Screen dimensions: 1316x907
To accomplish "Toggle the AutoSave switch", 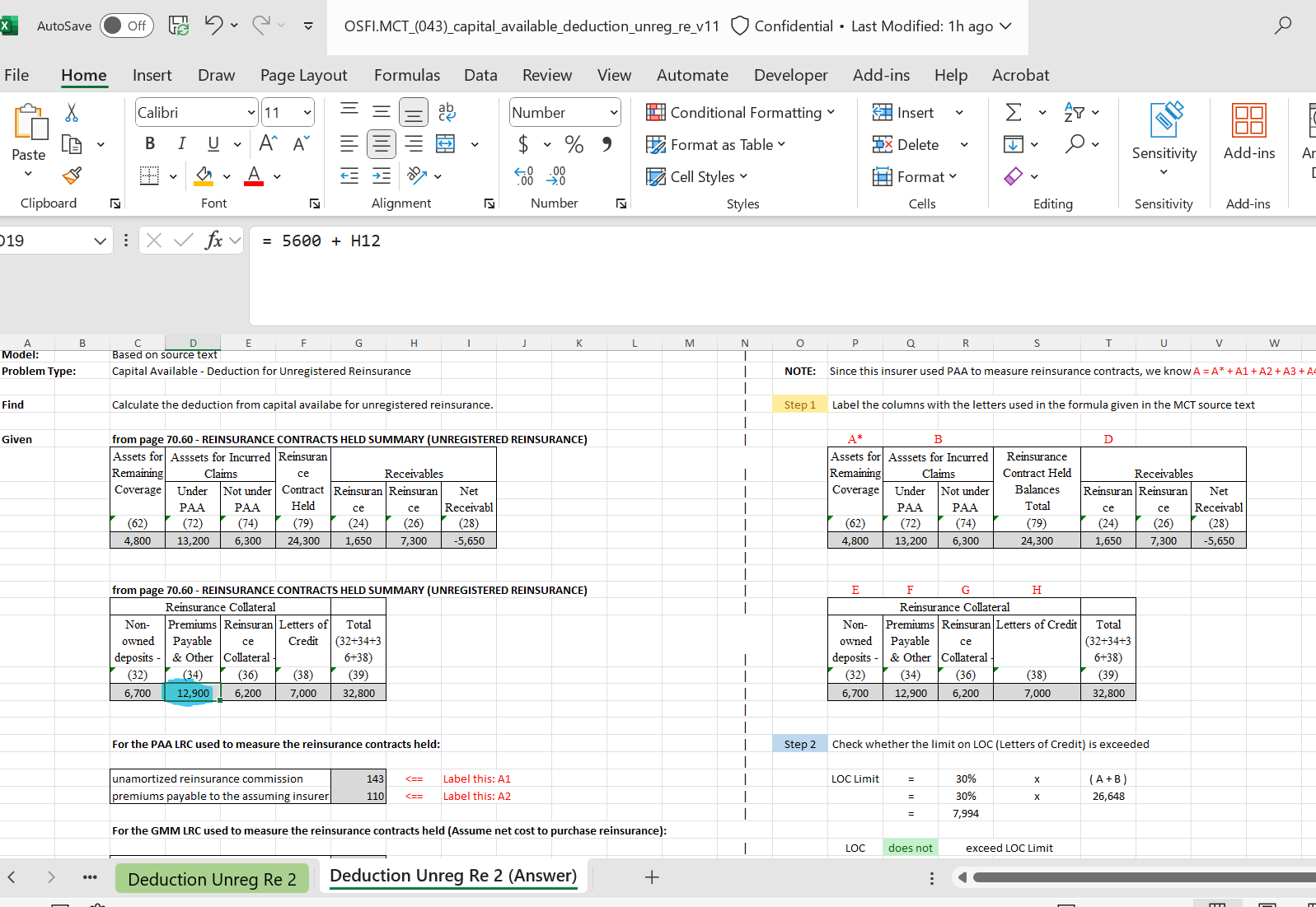I will click(124, 26).
